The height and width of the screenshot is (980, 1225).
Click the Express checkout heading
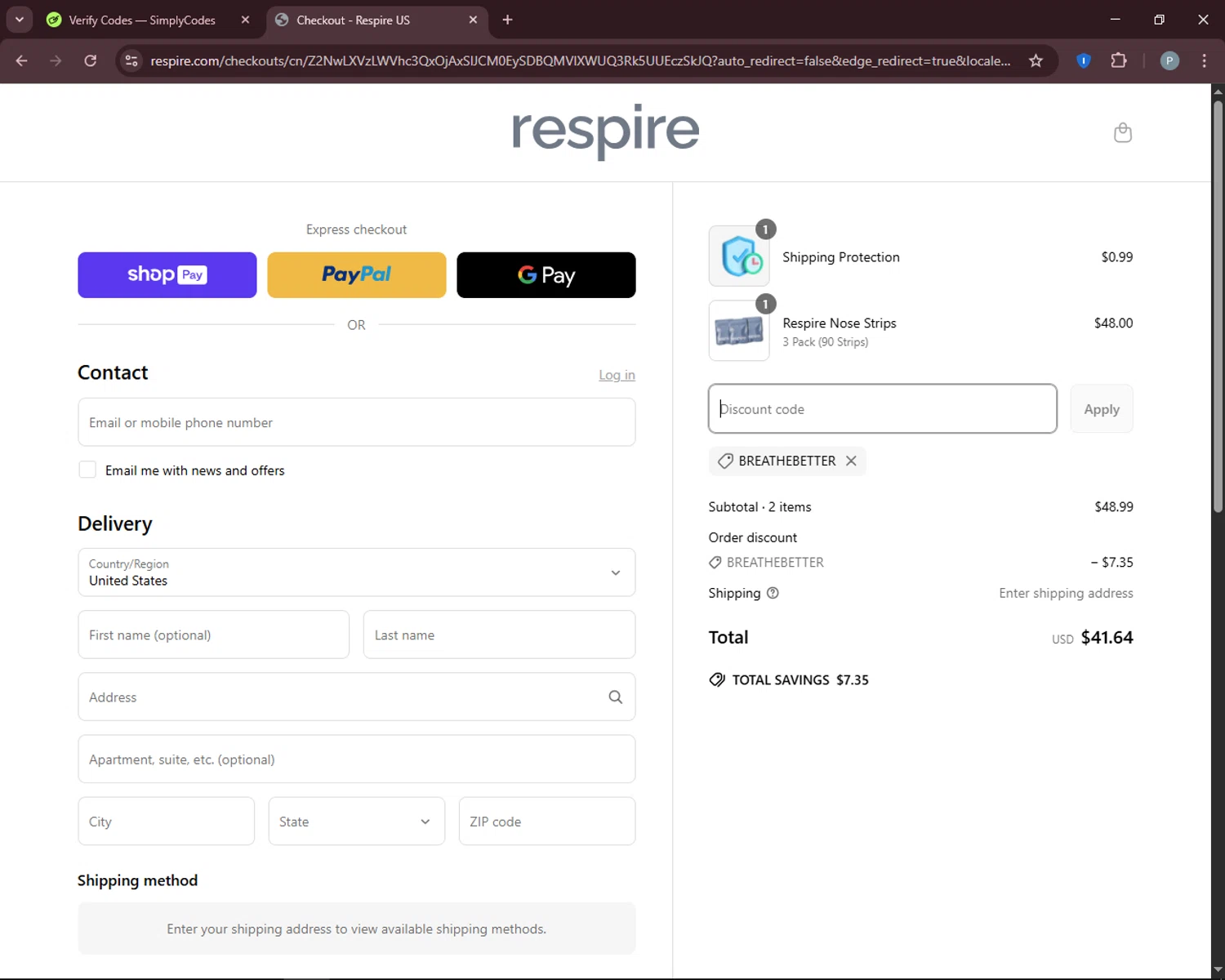pyautogui.click(x=357, y=229)
